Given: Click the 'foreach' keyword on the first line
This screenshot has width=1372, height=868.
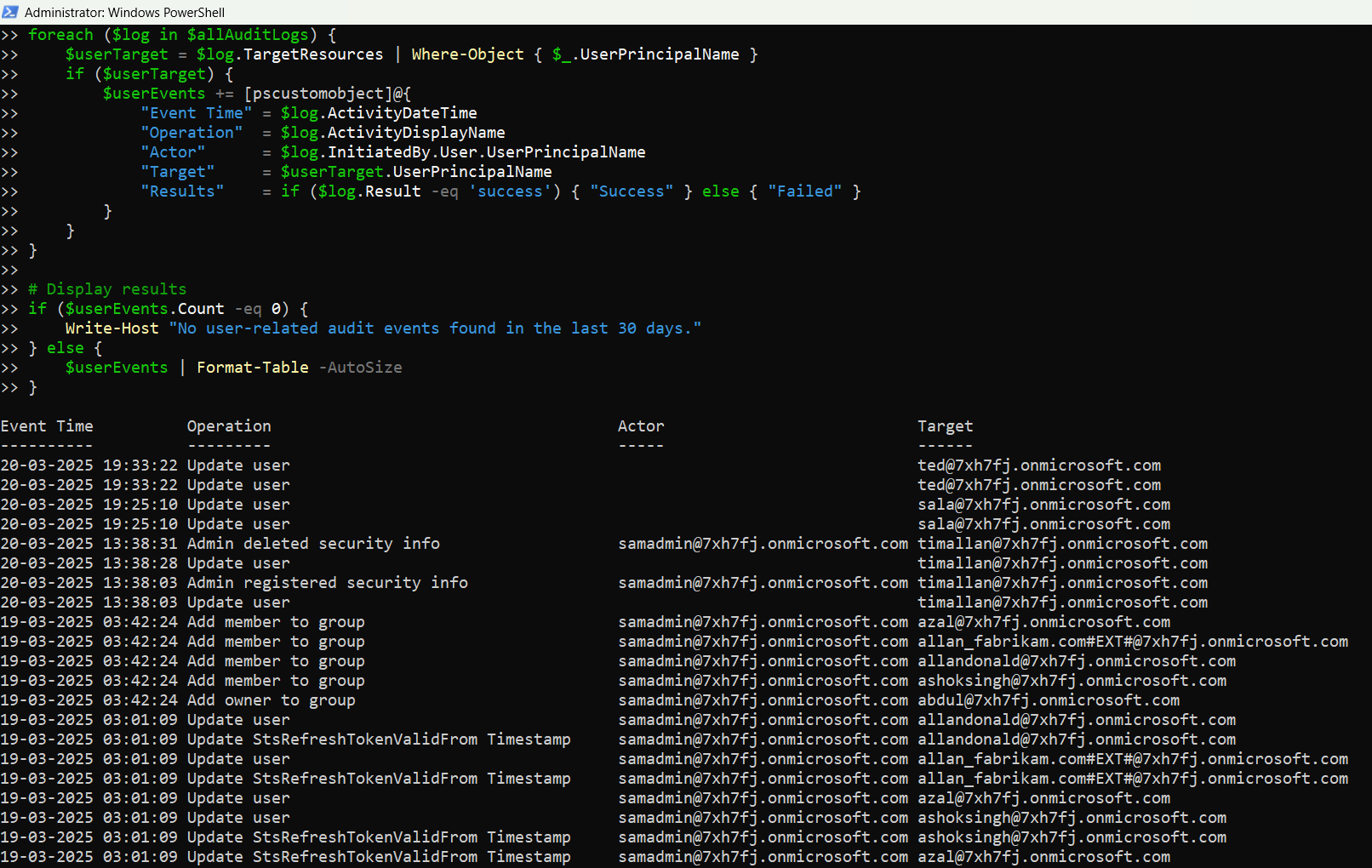Looking at the screenshot, I should tap(60, 35).
